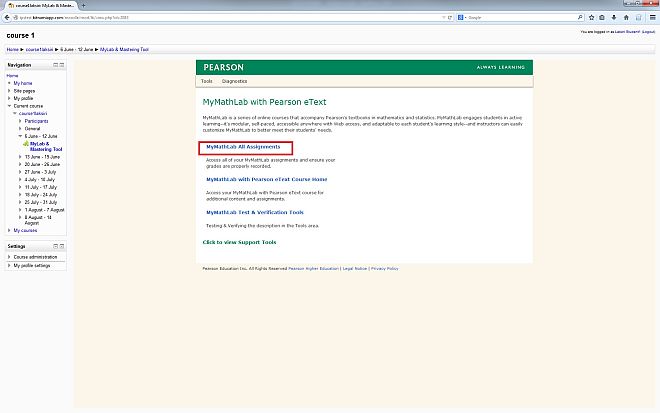Open the Firefox hamburger menu

coord(653,17)
